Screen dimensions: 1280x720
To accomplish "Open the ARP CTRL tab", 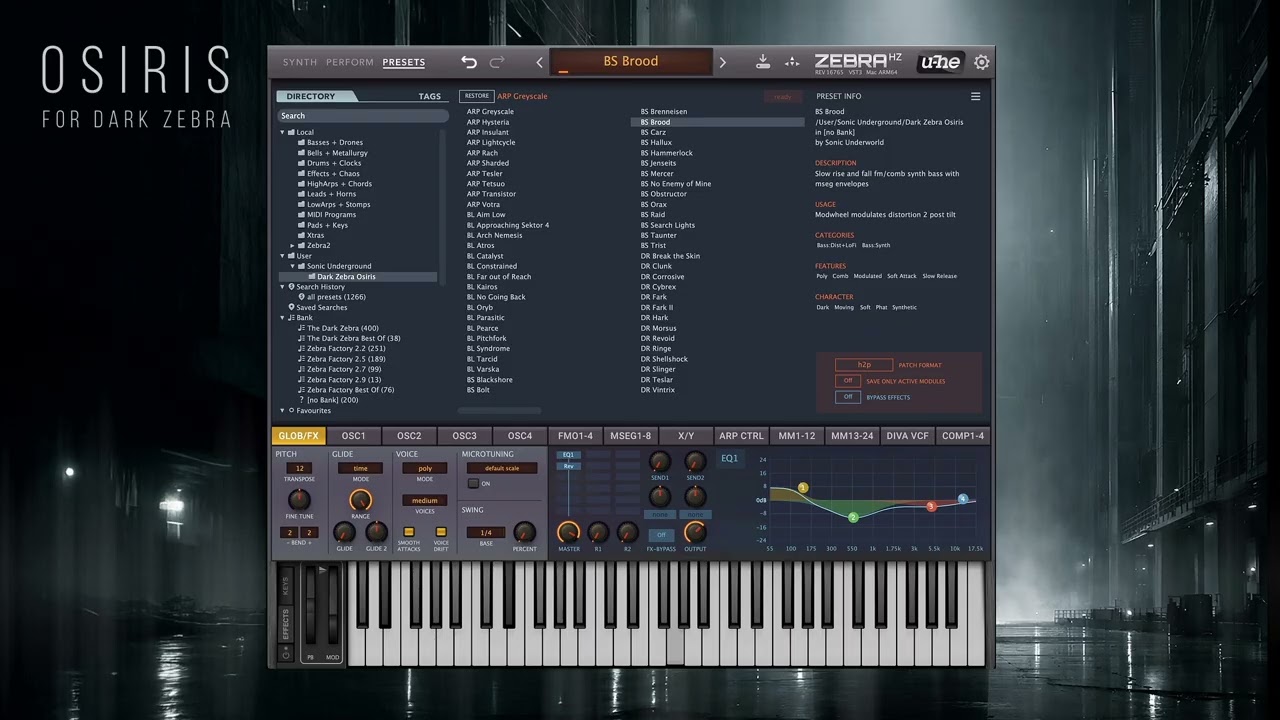I will (741, 436).
